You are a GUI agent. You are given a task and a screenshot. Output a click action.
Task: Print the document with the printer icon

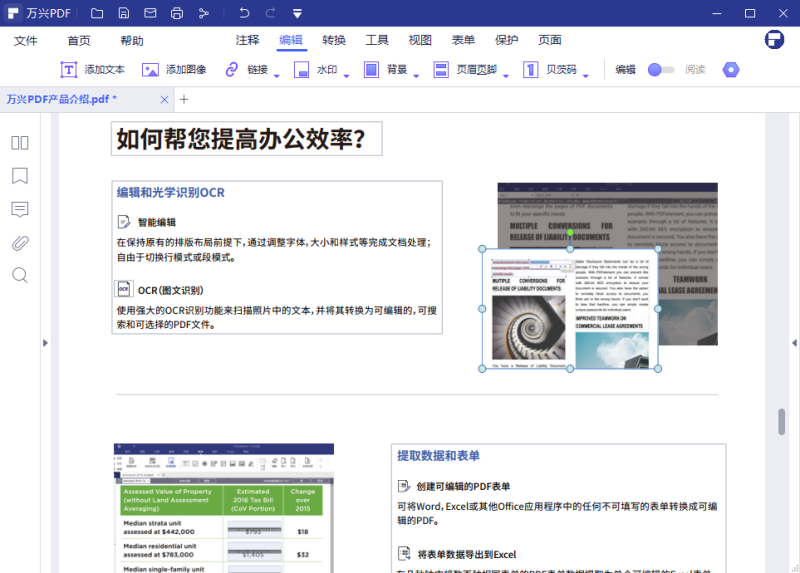[177, 13]
